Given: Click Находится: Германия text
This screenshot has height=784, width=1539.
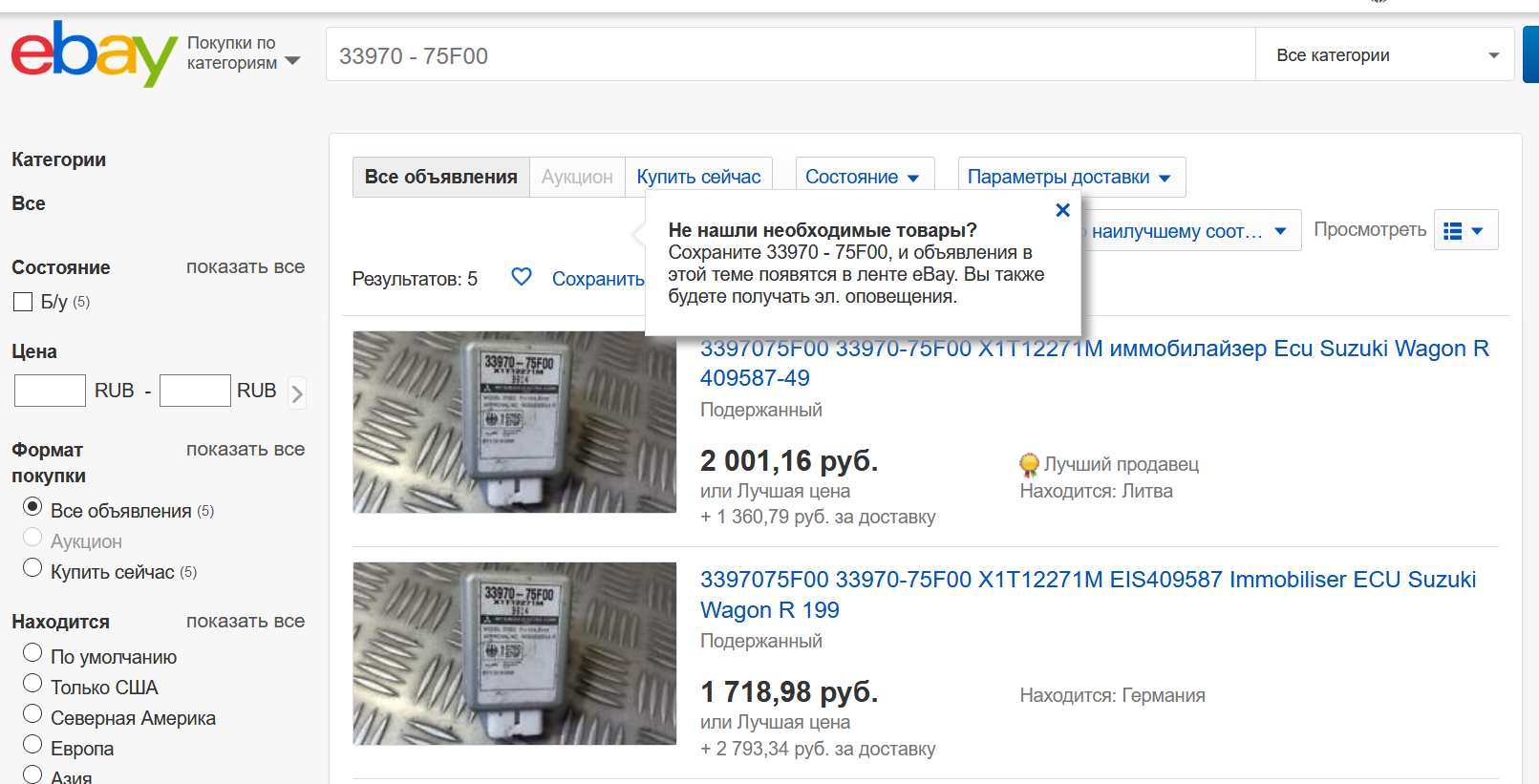Looking at the screenshot, I should pyautogui.click(x=1112, y=695).
